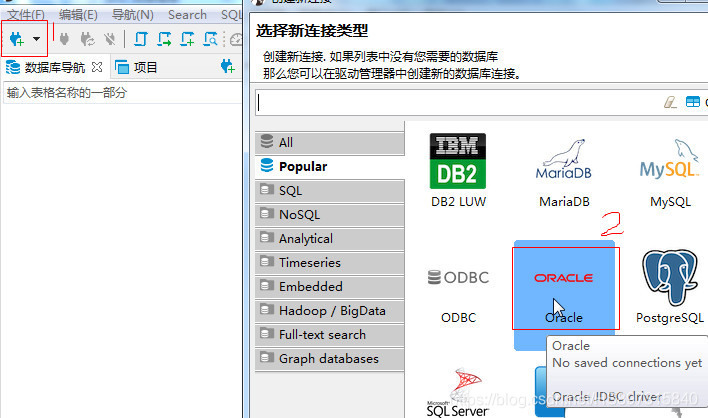Choose the PostgreSQL elephant logo
The width and height of the screenshot is (708, 418).
(670, 277)
